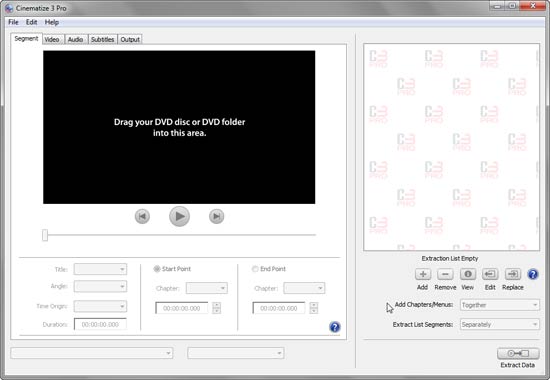Screen dimensions: 550x380
Task: Open Extract List Segments dropdown set to Separately
Action: [x=499, y=325]
